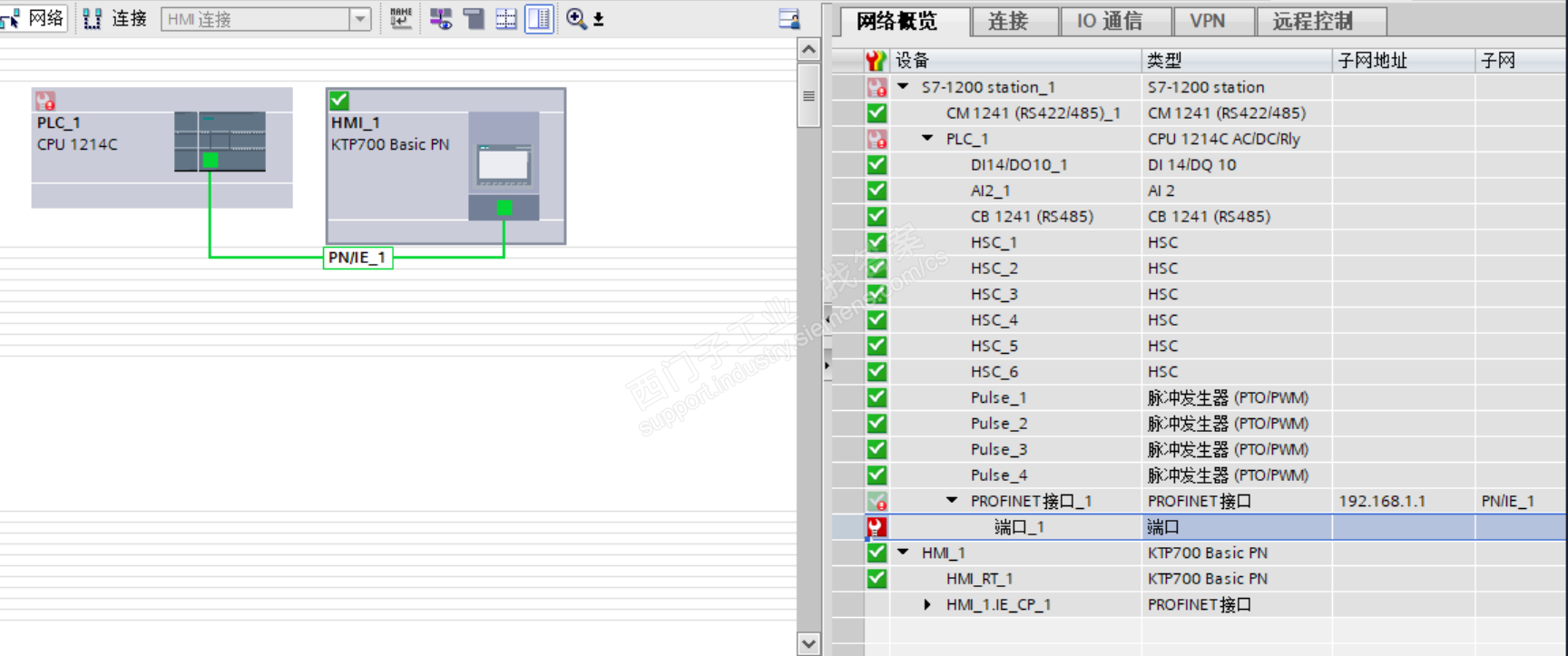Image resolution: width=1568 pixels, height=656 pixels.
Task: Click the HMI_1 row status check icon in table
Action: [877, 553]
